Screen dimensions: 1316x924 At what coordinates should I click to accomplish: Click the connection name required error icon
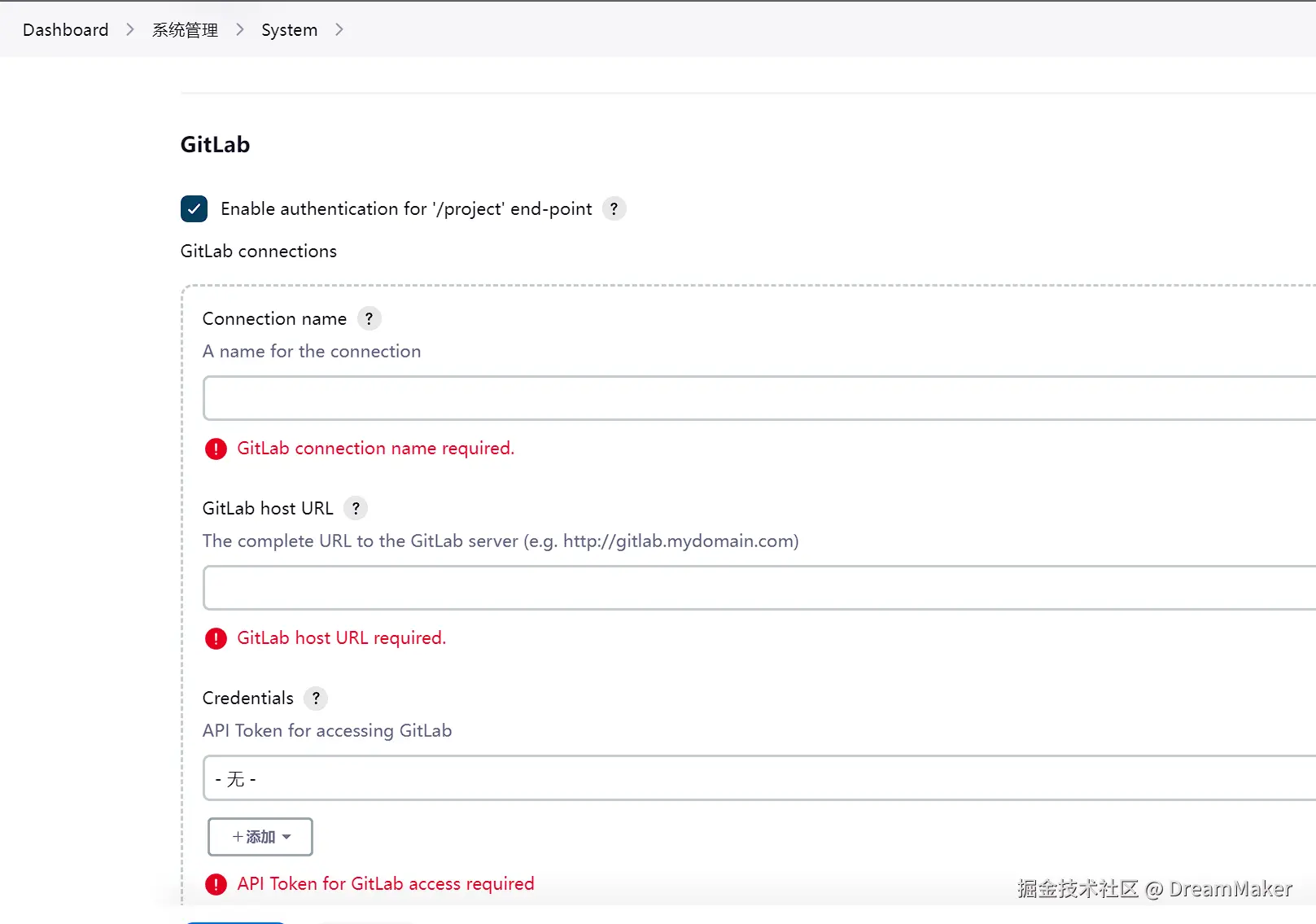click(216, 449)
